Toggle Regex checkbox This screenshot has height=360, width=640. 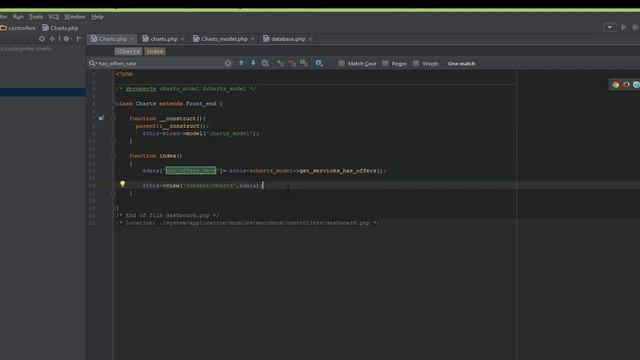pyautogui.click(x=385, y=63)
